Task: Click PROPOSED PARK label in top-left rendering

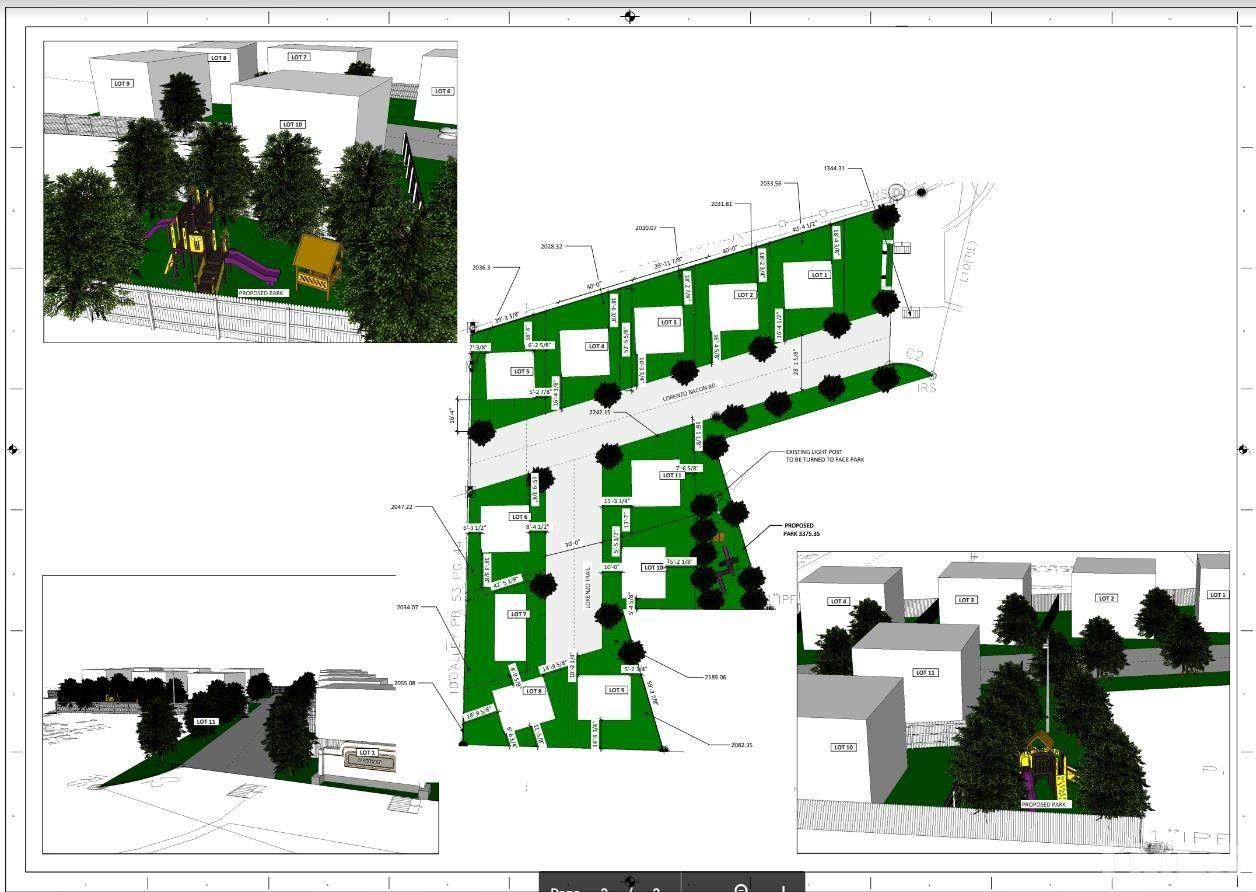Action: (260, 294)
